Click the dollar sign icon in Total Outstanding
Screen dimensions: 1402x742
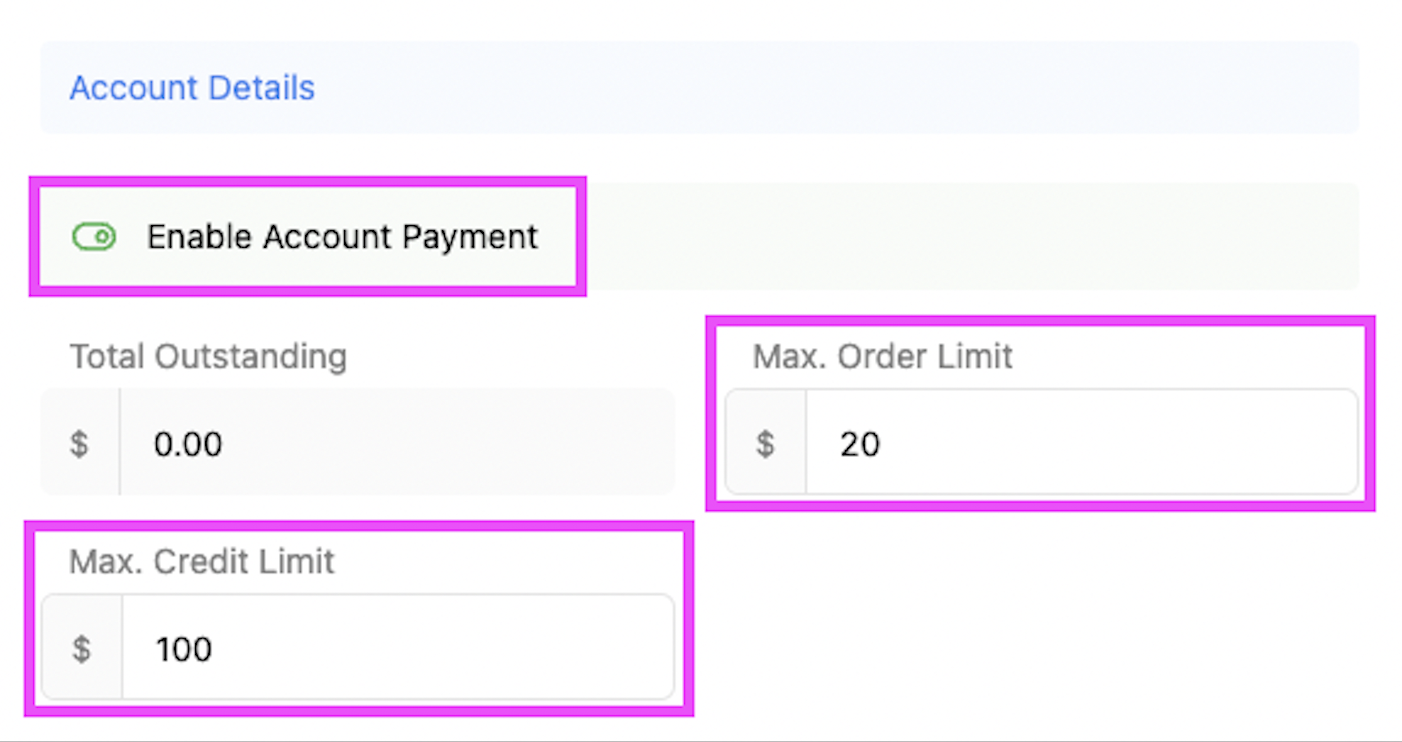80,443
